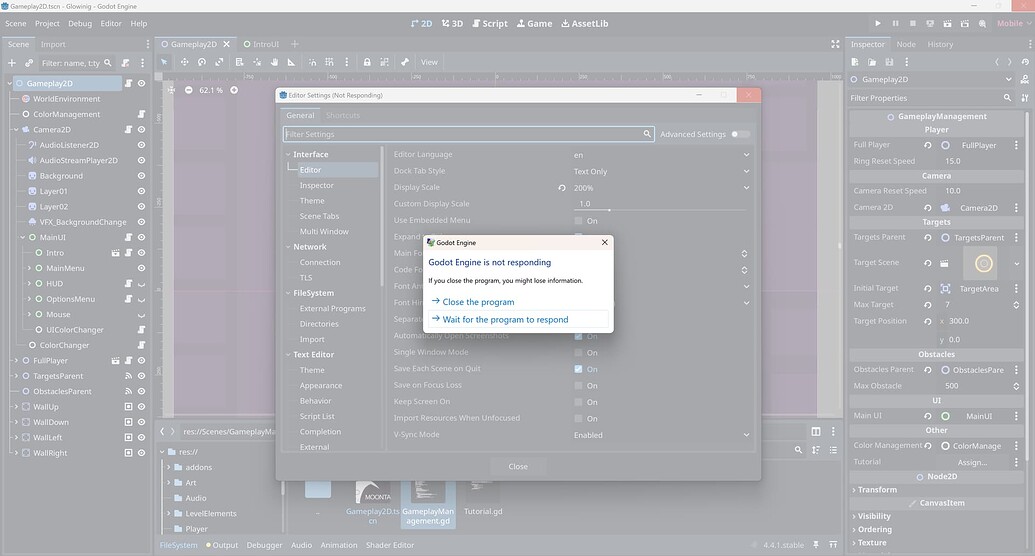Open Dock Tab Style dropdown
Screen dimensions: 1035x556
click(x=661, y=171)
